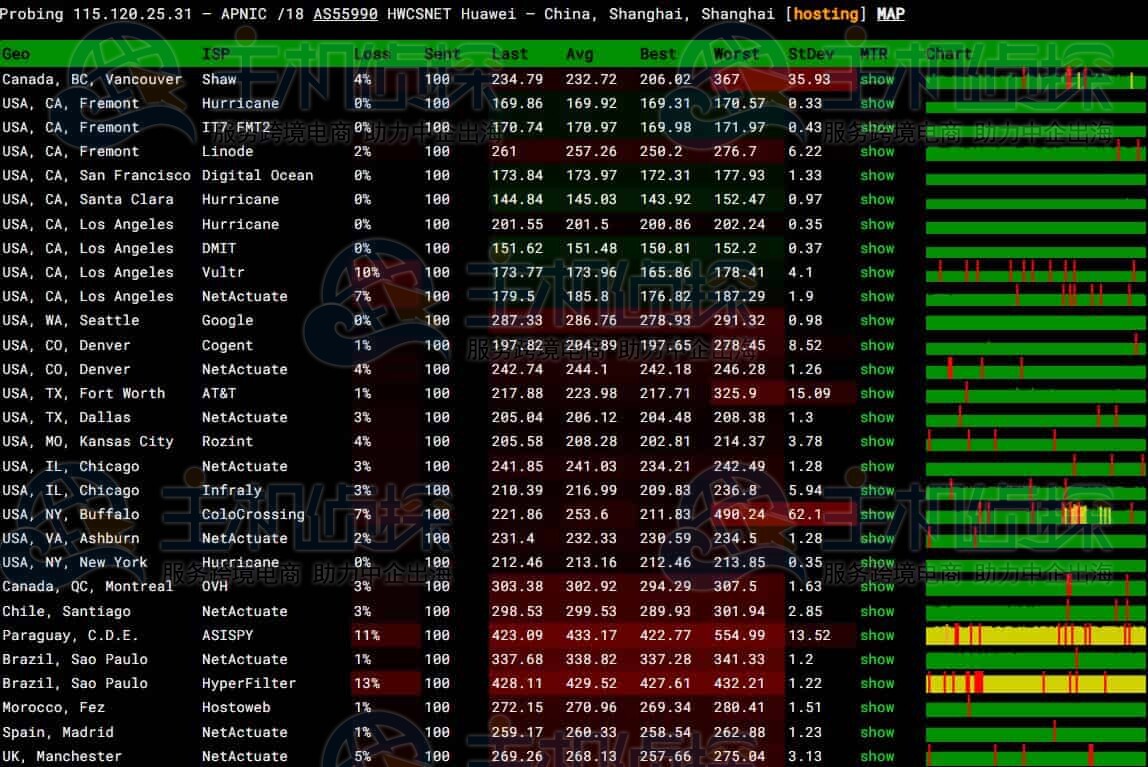The image size is (1148, 767).
Task: Click the yellow chart for Paraguay ASISPY
Action: pos(1035,635)
